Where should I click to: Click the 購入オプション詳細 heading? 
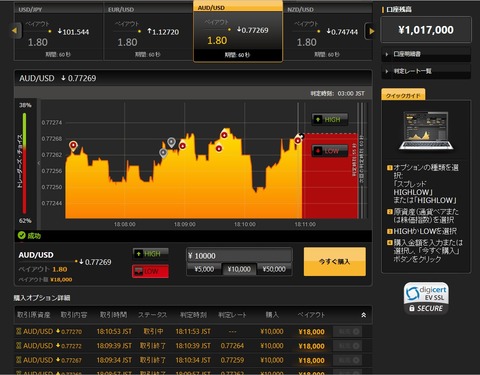coord(42,298)
